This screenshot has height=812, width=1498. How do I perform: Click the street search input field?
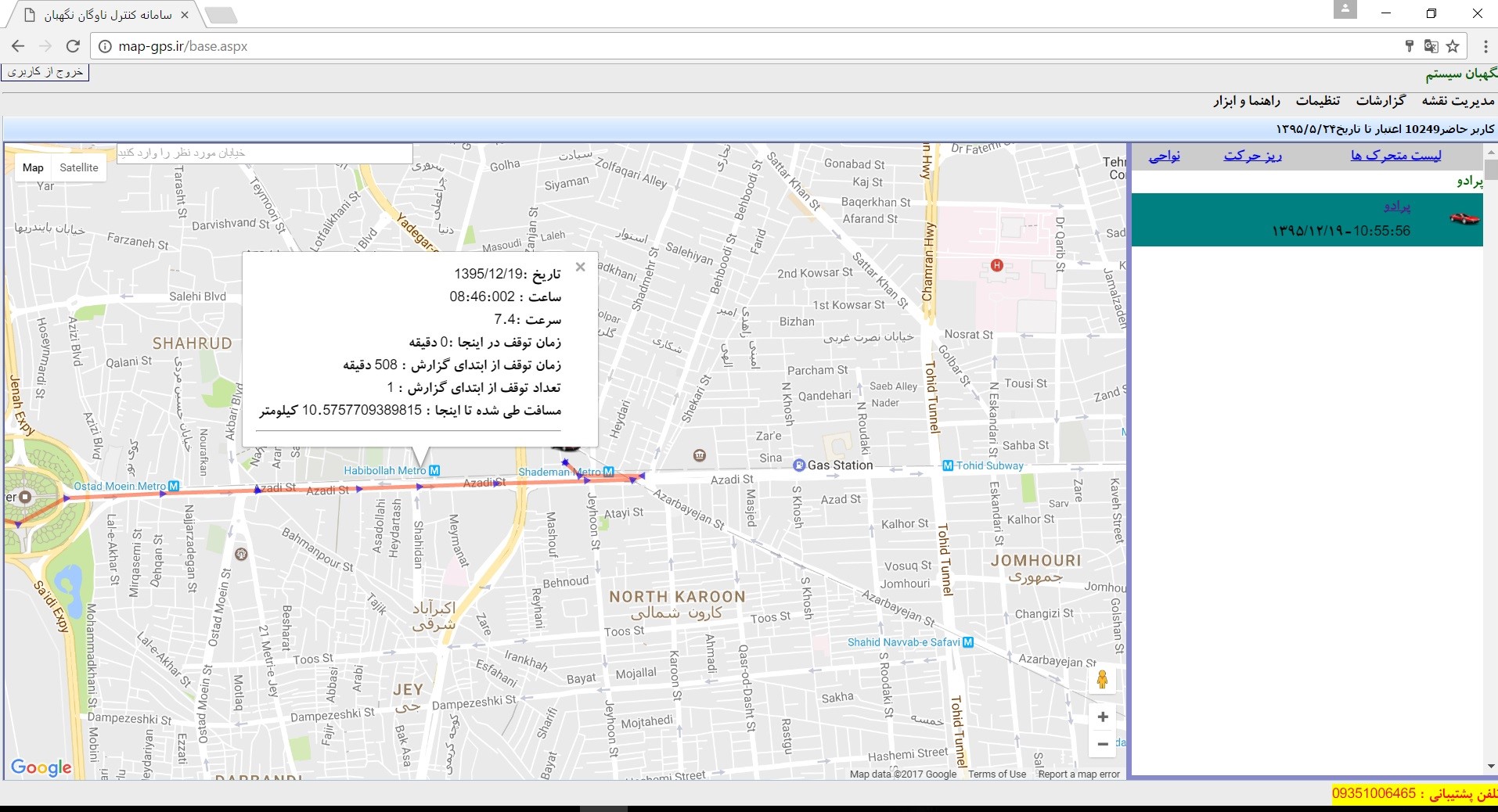(x=265, y=153)
